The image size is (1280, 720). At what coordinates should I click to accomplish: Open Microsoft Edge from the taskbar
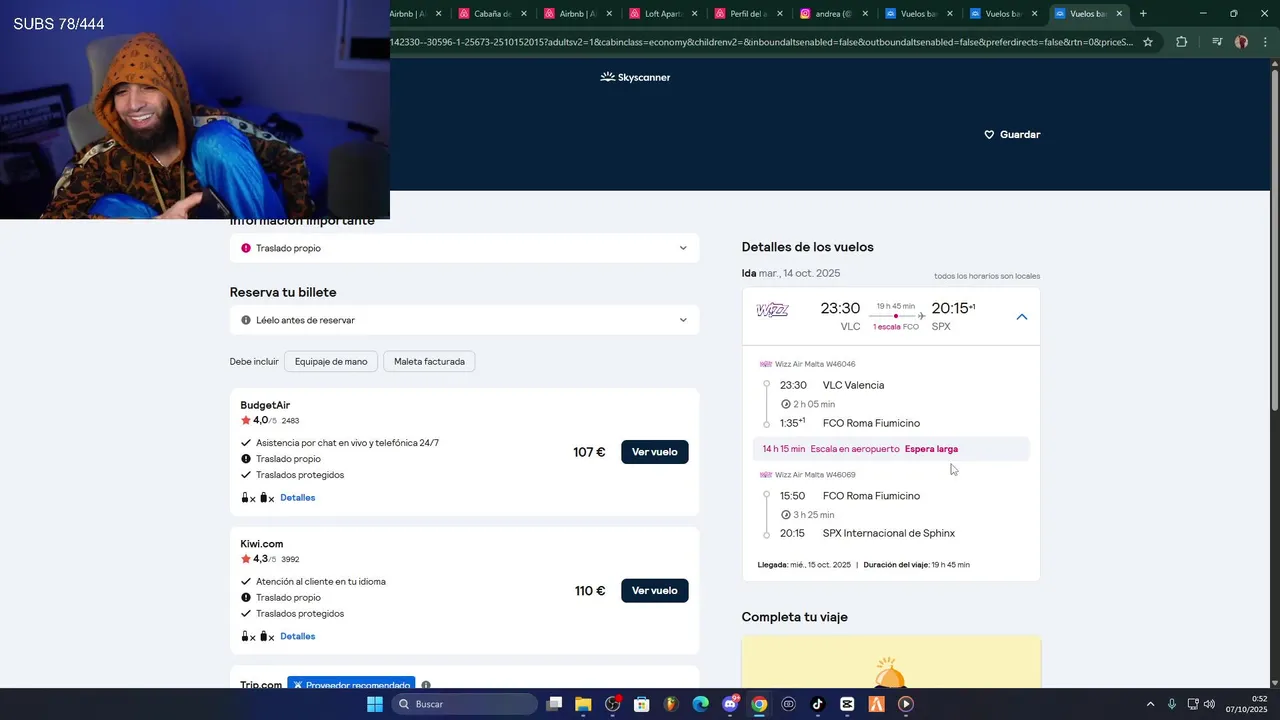[x=701, y=704]
